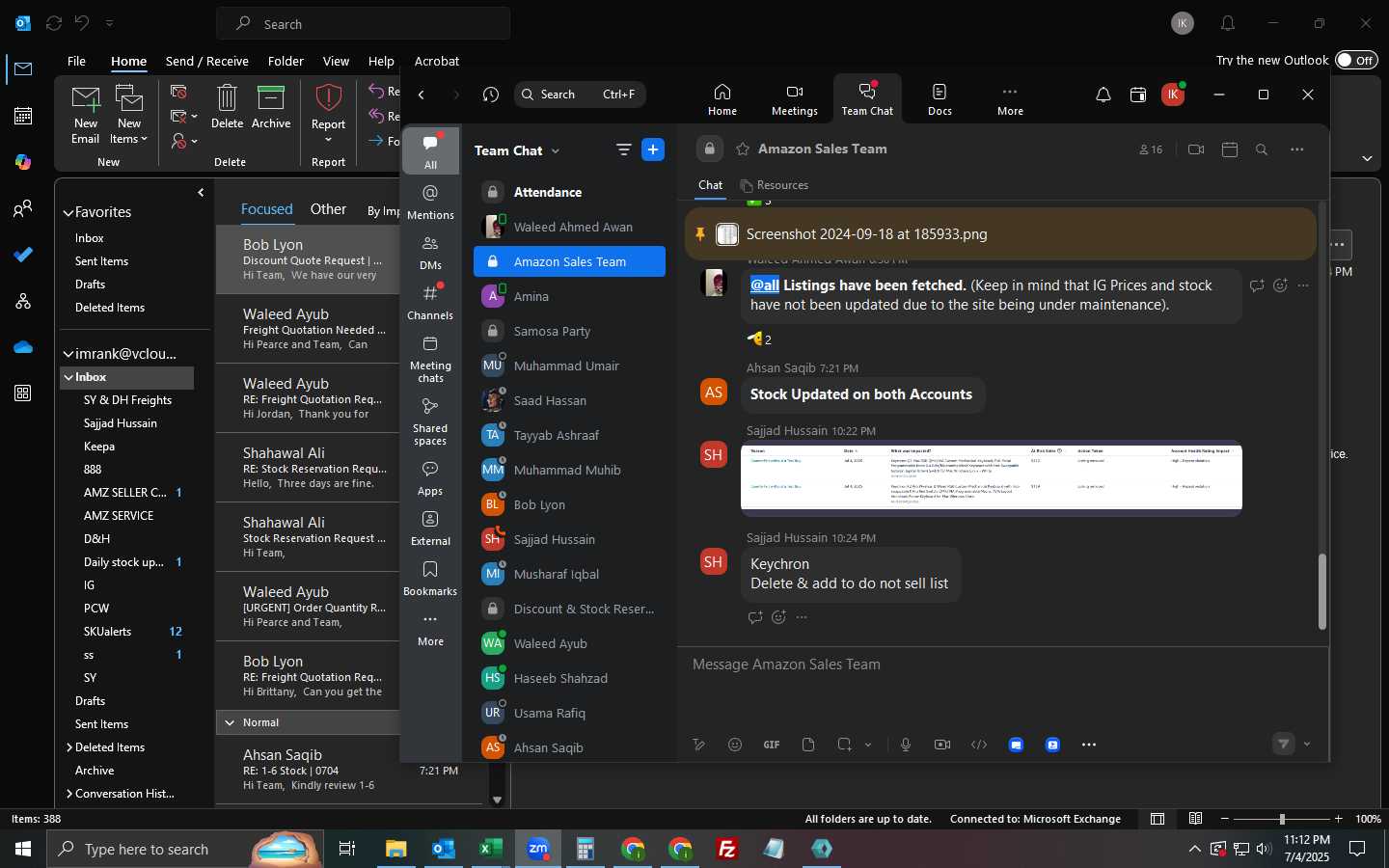
Task: Open Outlook Calendar from left rail
Action: (x=23, y=116)
